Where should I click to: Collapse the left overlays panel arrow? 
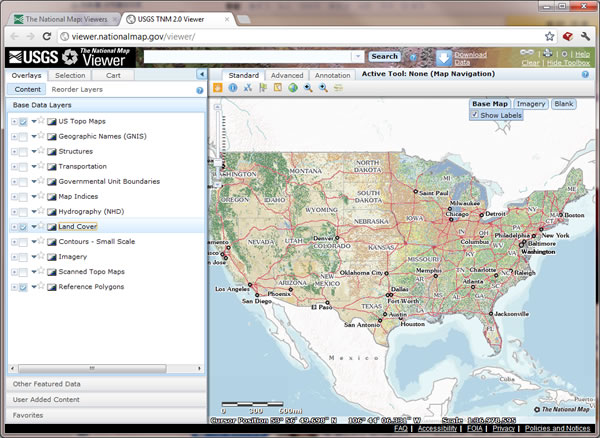(201, 74)
